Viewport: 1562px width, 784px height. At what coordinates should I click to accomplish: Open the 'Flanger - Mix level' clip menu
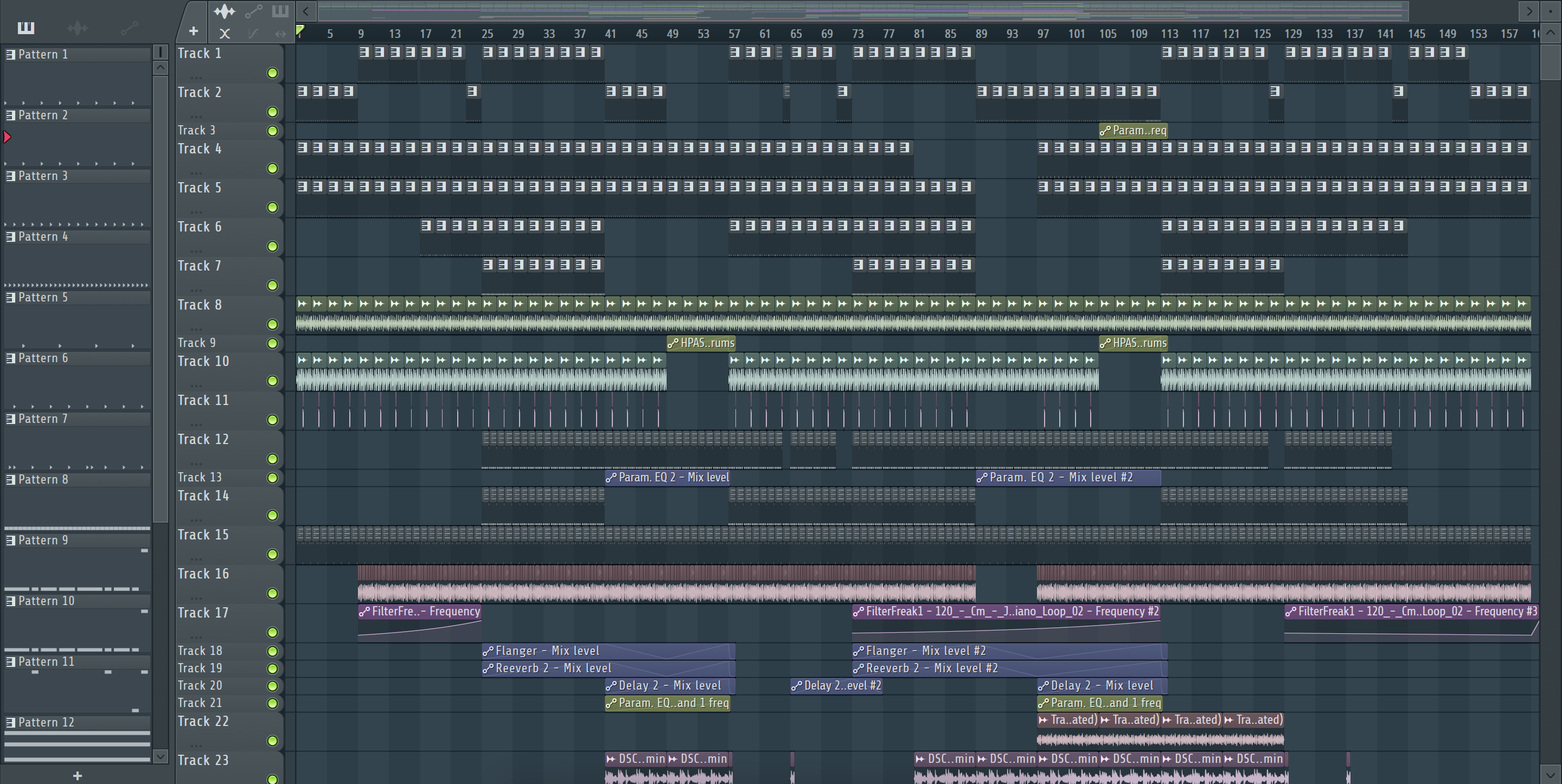(x=488, y=651)
